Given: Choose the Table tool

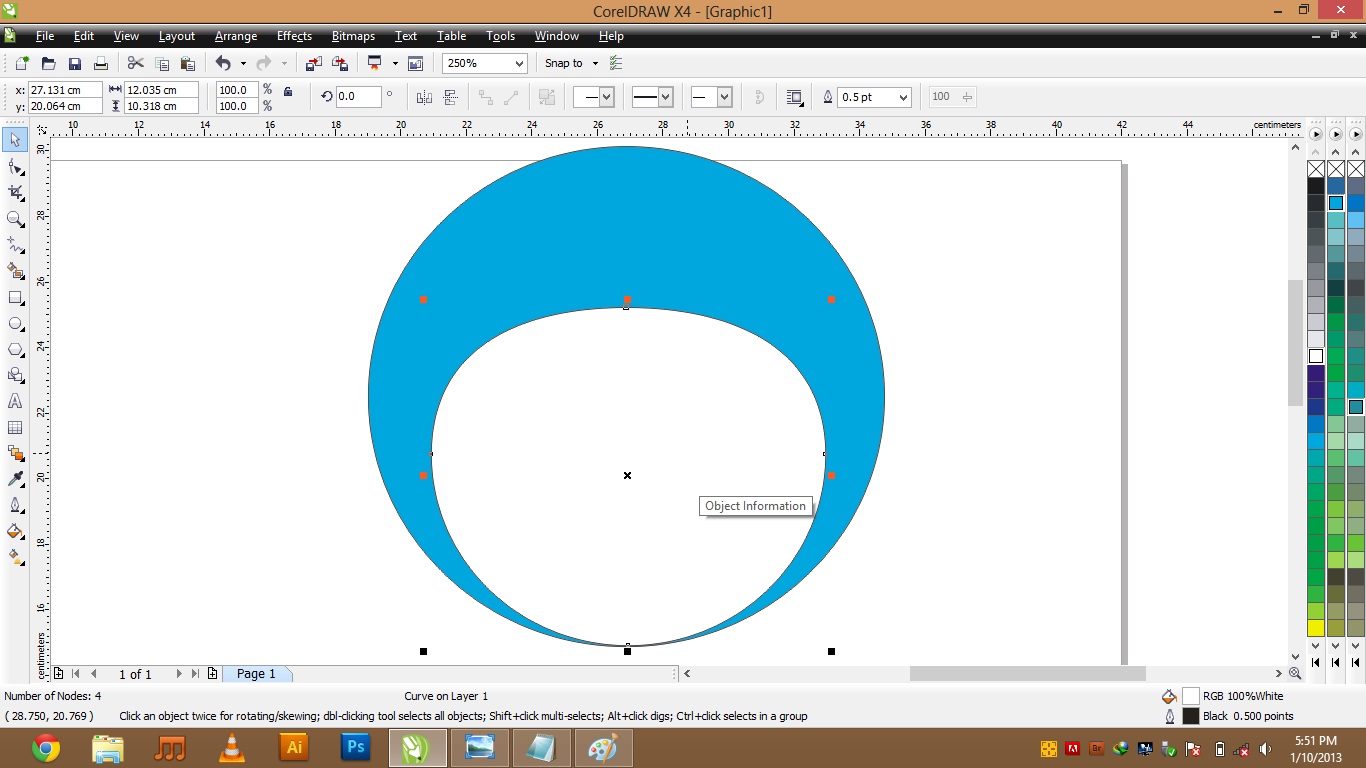Looking at the screenshot, I should 15,427.
